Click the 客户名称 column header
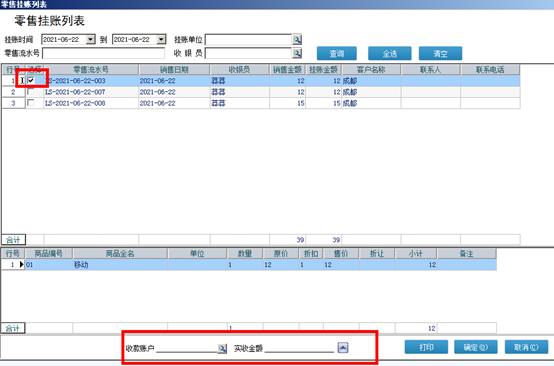Viewport: 554px width, 366px height. 371,70
